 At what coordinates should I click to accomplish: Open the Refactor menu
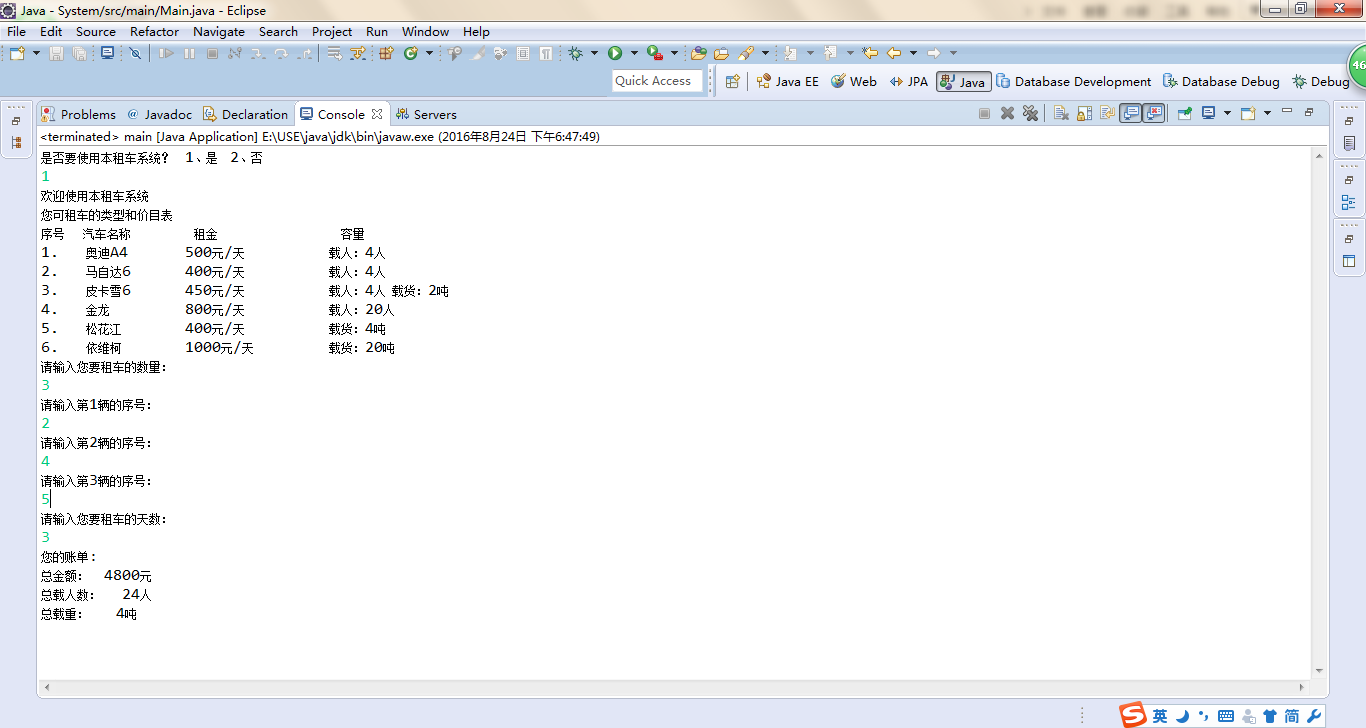pyautogui.click(x=155, y=31)
